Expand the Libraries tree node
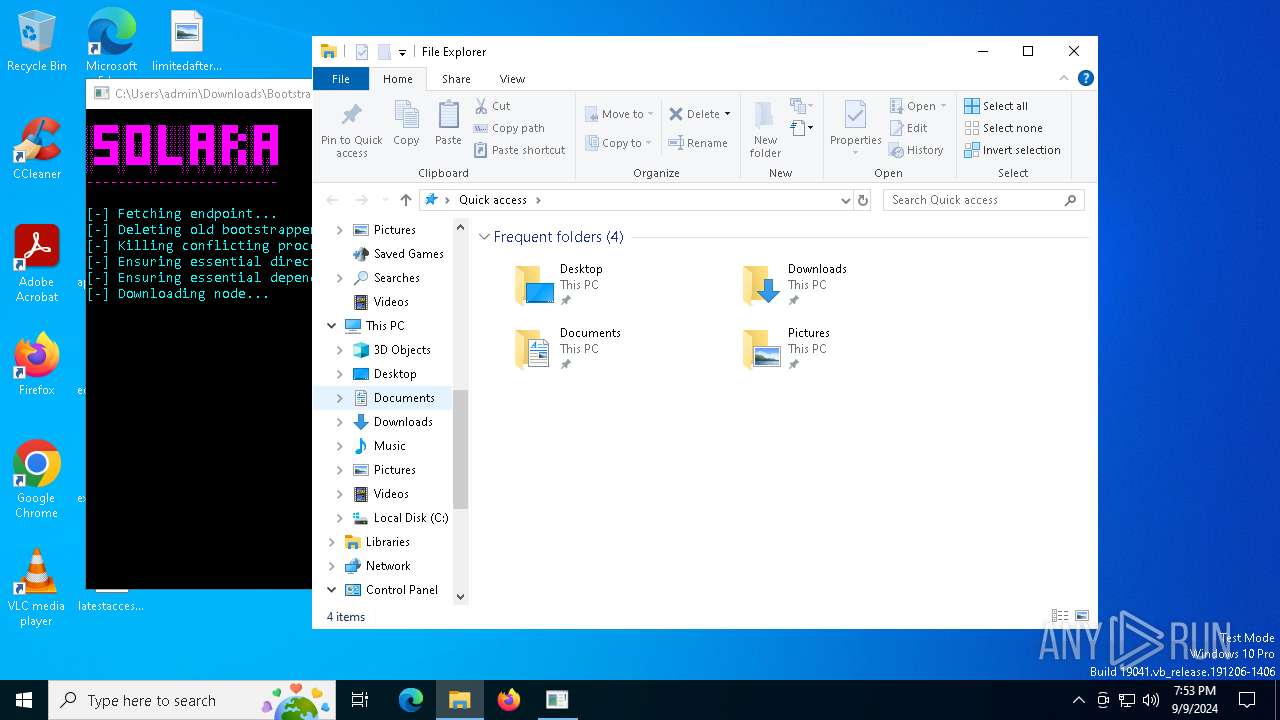This screenshot has height=720, width=1280. click(x=332, y=542)
